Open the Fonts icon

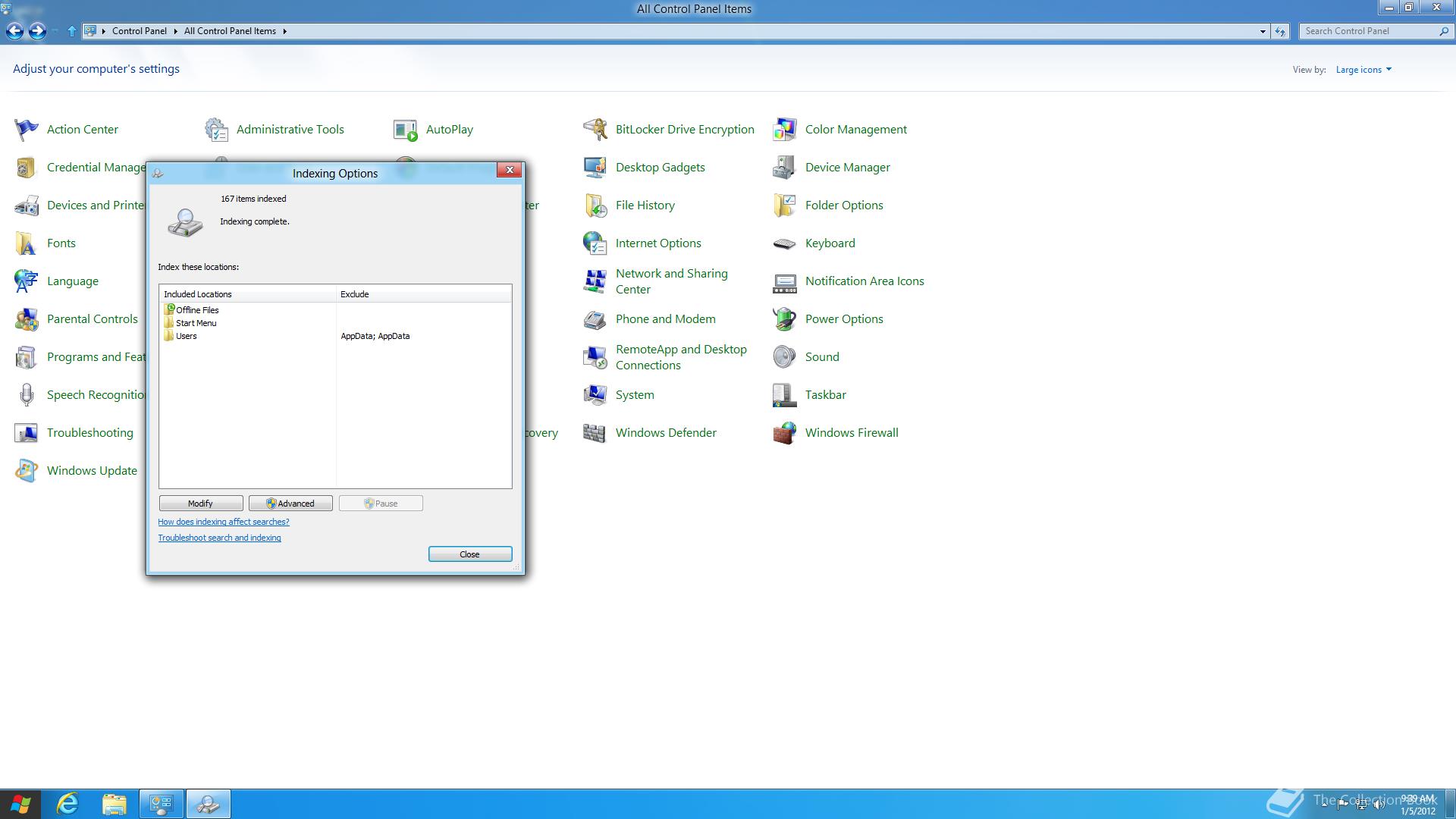27,243
